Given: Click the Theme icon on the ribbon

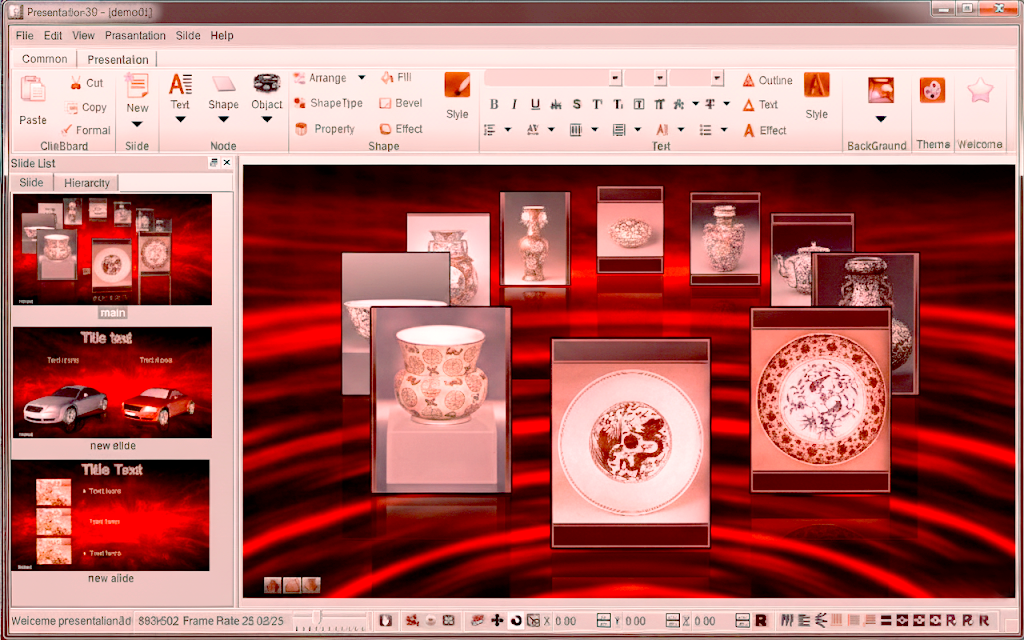Looking at the screenshot, I should click(x=933, y=92).
